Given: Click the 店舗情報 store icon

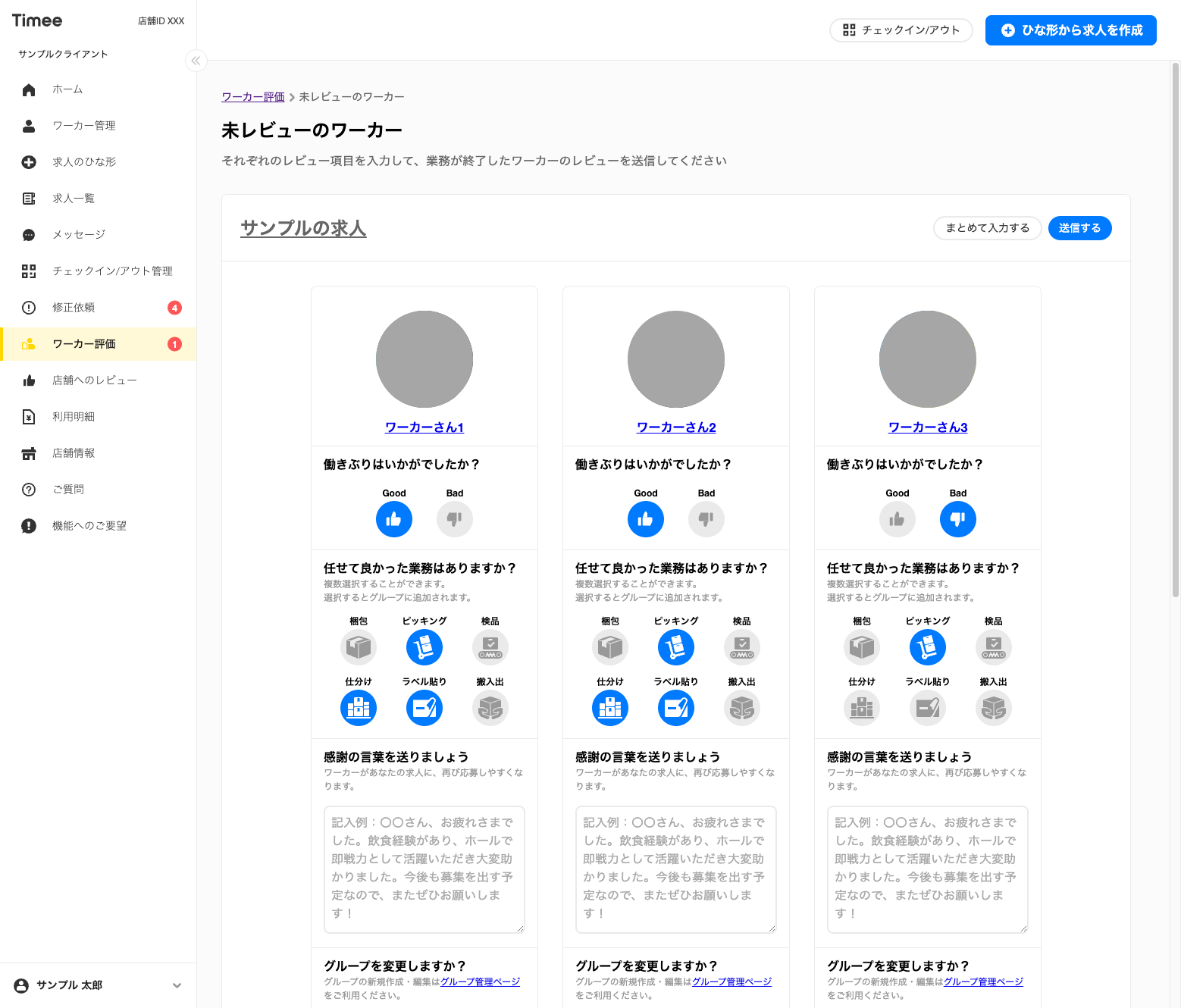Looking at the screenshot, I should click(x=29, y=453).
